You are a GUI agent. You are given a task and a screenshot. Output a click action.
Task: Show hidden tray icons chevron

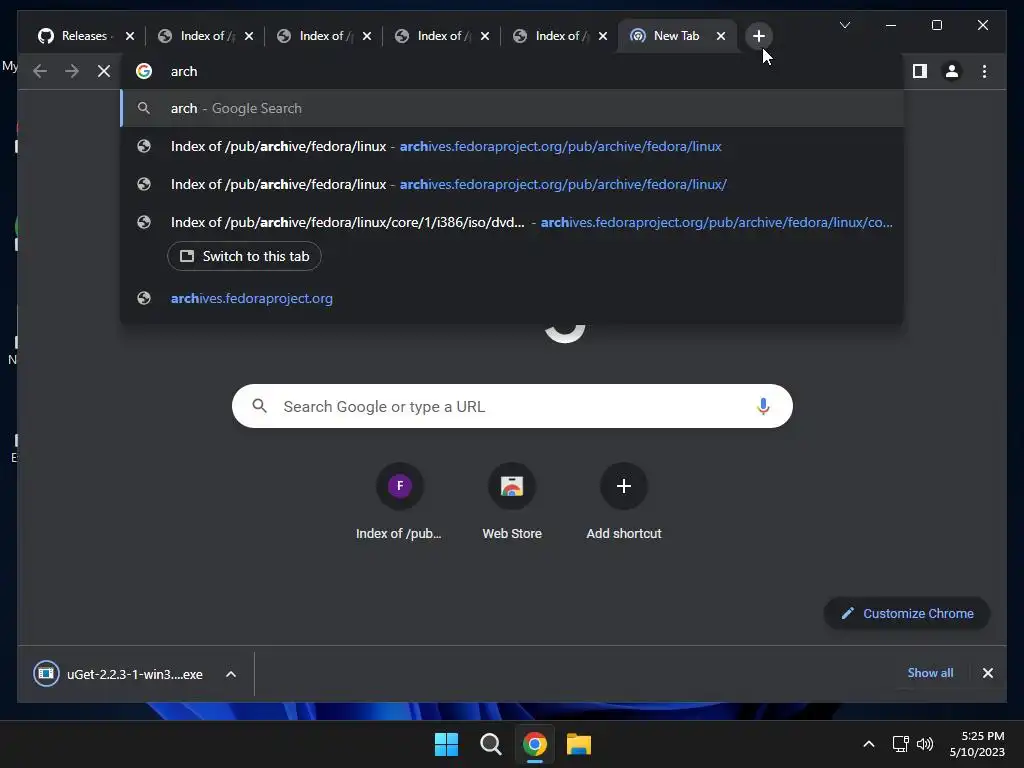[x=869, y=744]
